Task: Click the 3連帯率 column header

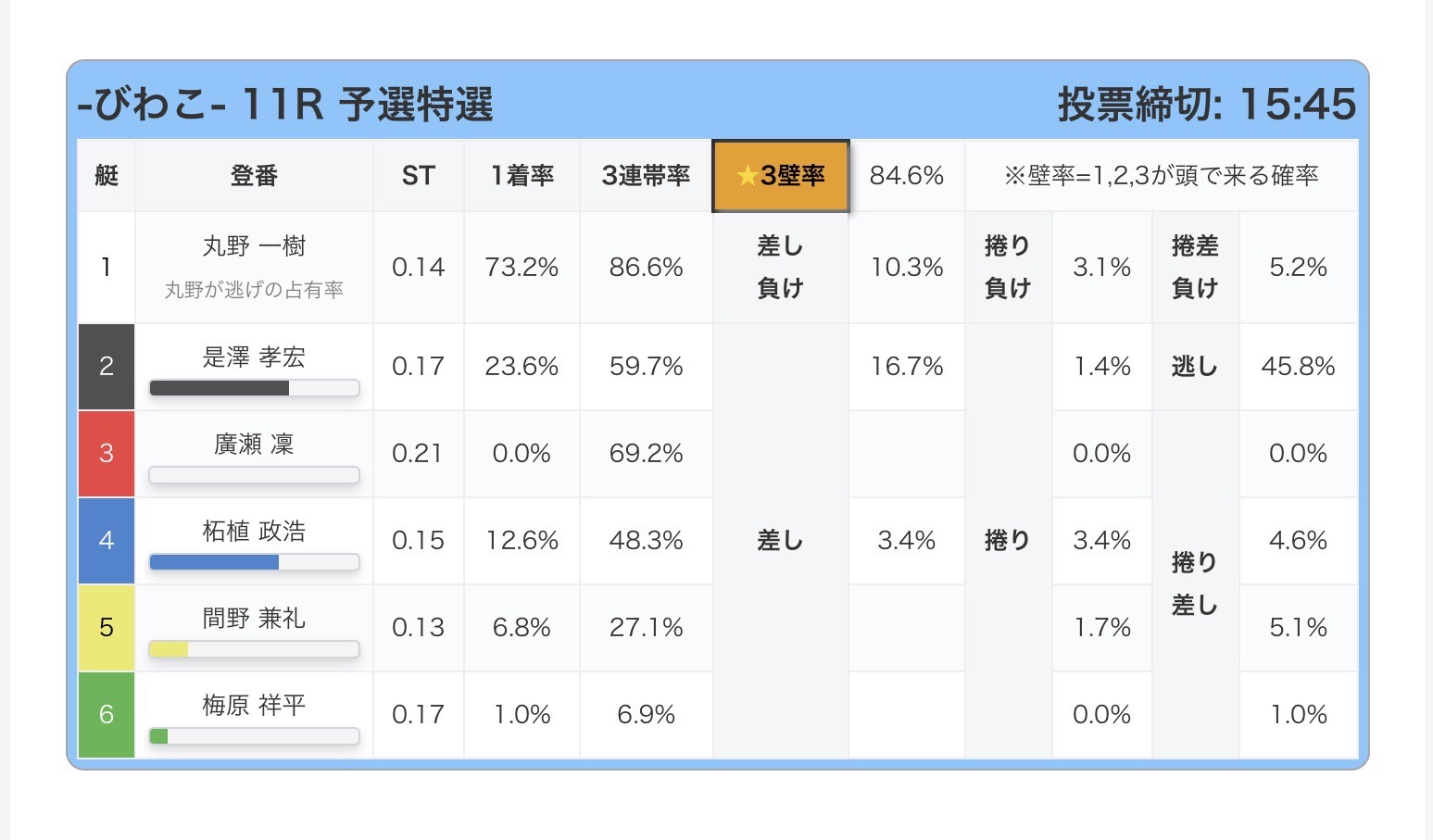Action: point(646,176)
